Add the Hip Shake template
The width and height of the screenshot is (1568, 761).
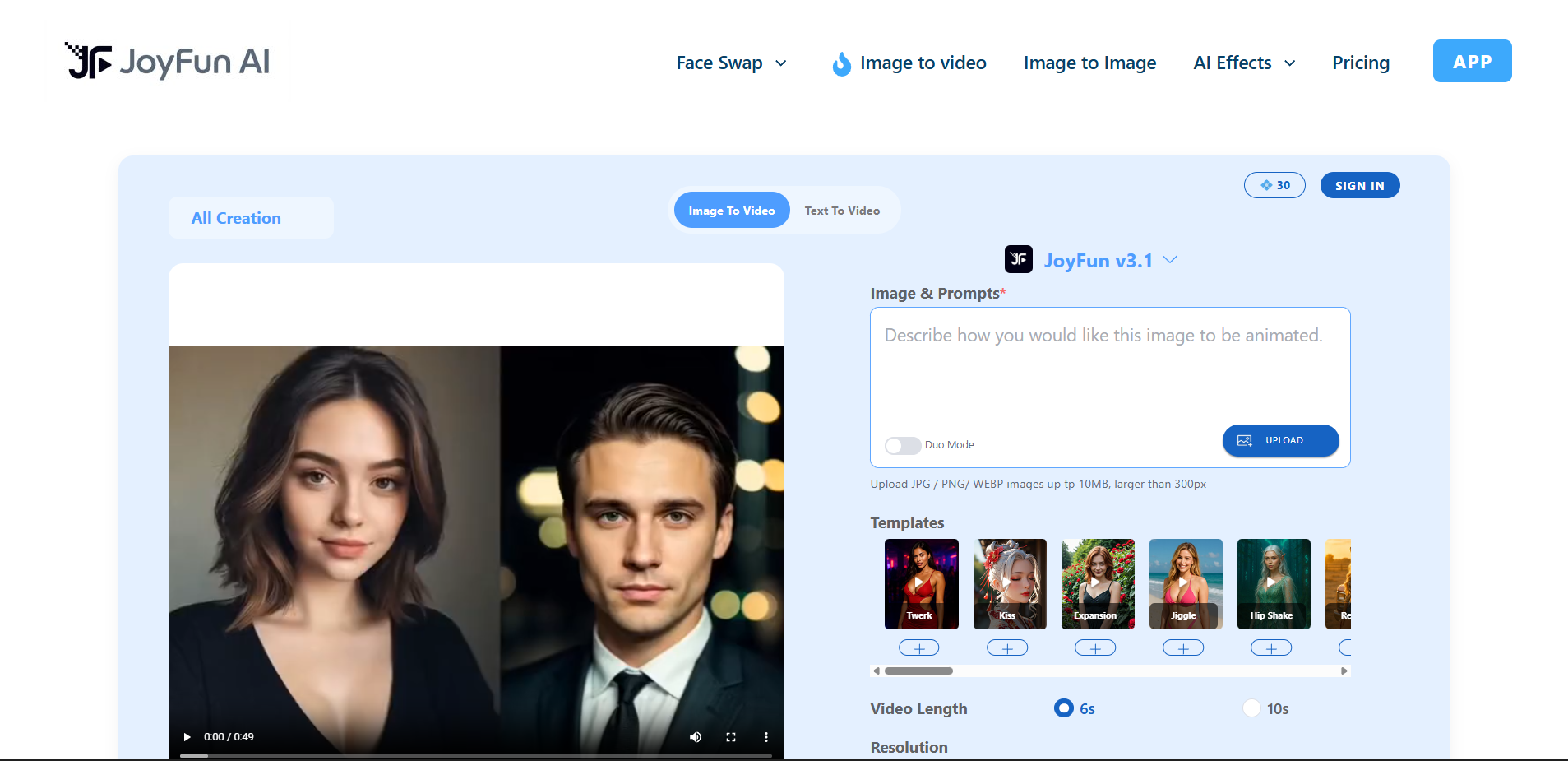[1271, 648]
